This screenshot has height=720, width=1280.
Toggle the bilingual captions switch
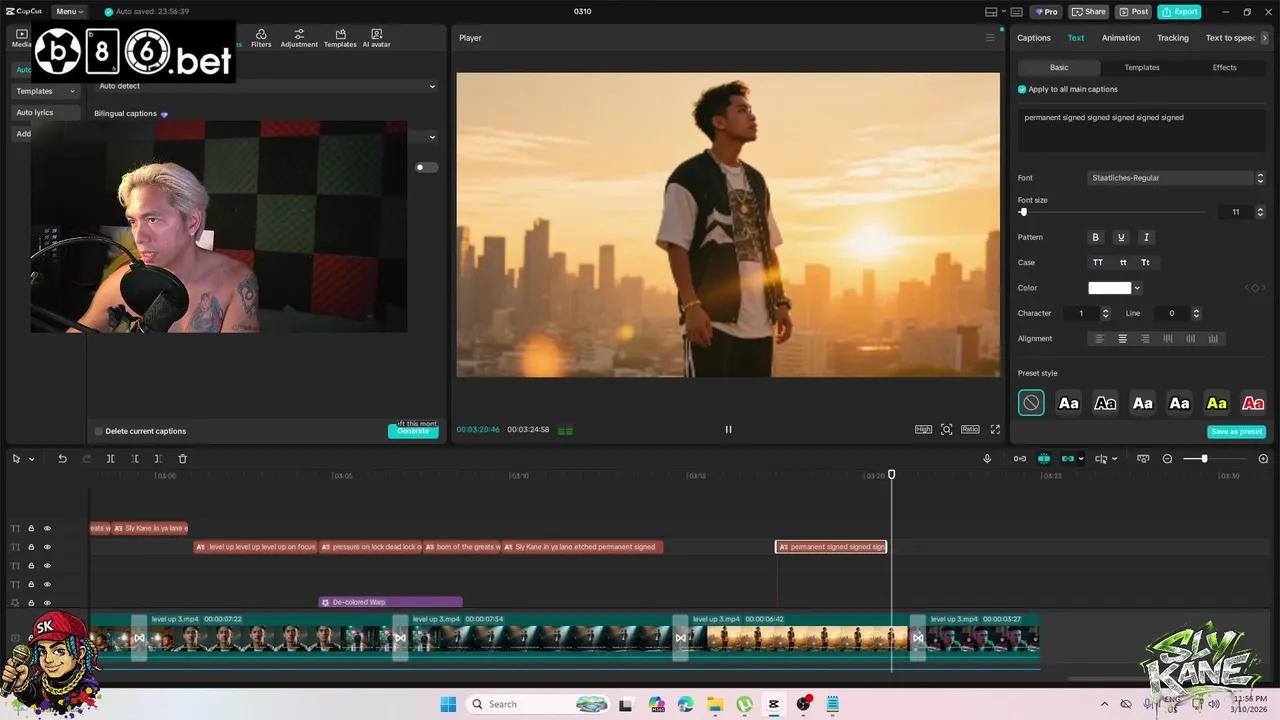(427, 167)
